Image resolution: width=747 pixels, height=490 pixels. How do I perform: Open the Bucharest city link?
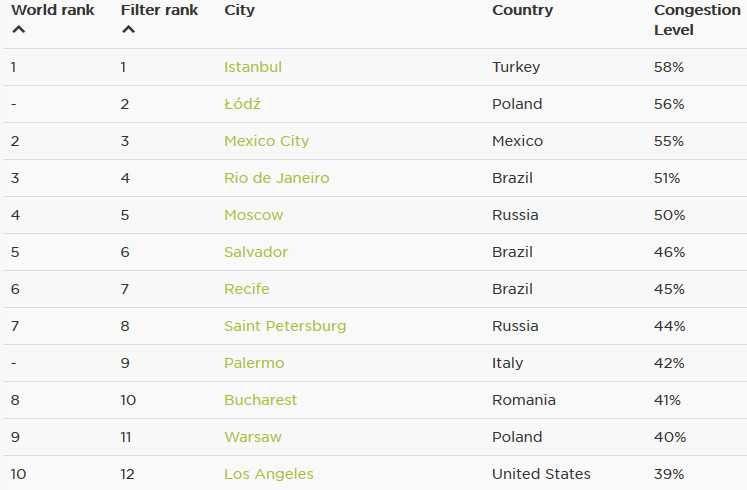[260, 400]
